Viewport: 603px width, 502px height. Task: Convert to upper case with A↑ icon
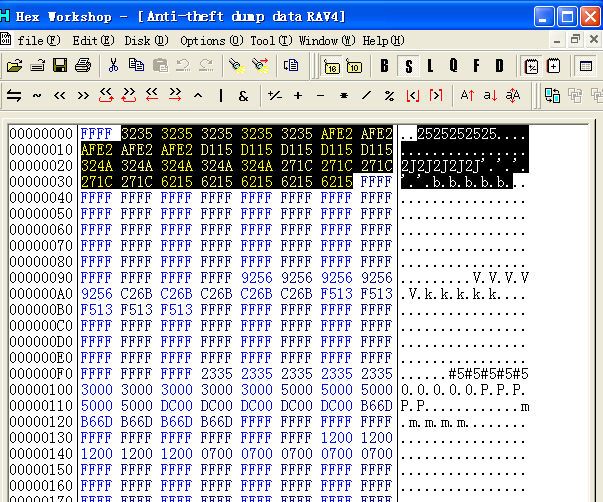point(467,95)
